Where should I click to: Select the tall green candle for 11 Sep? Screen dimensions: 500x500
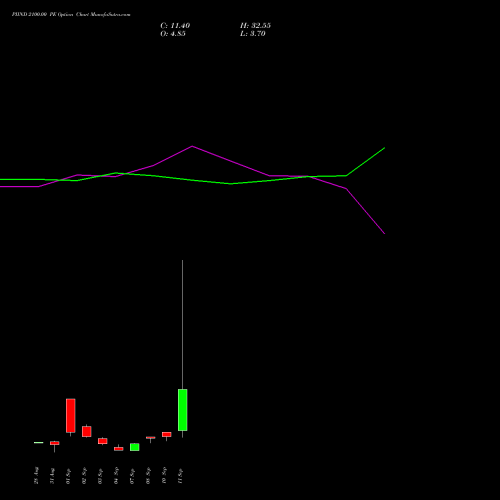183,410
